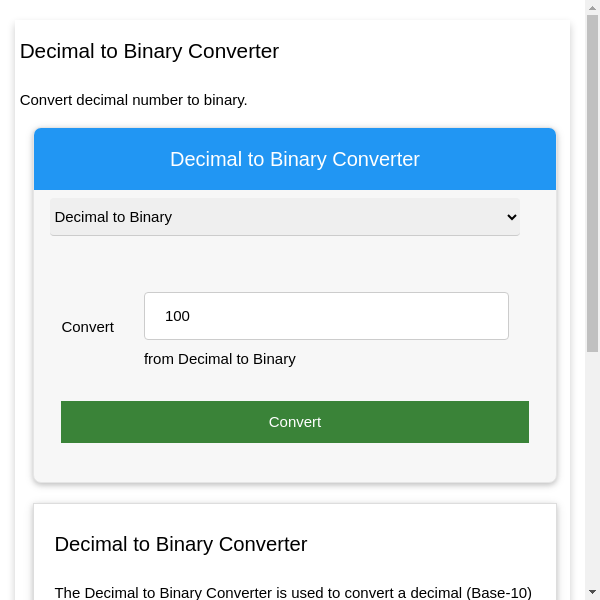
Task: Click the scrollbar up arrow
Action: [x=592, y=8]
